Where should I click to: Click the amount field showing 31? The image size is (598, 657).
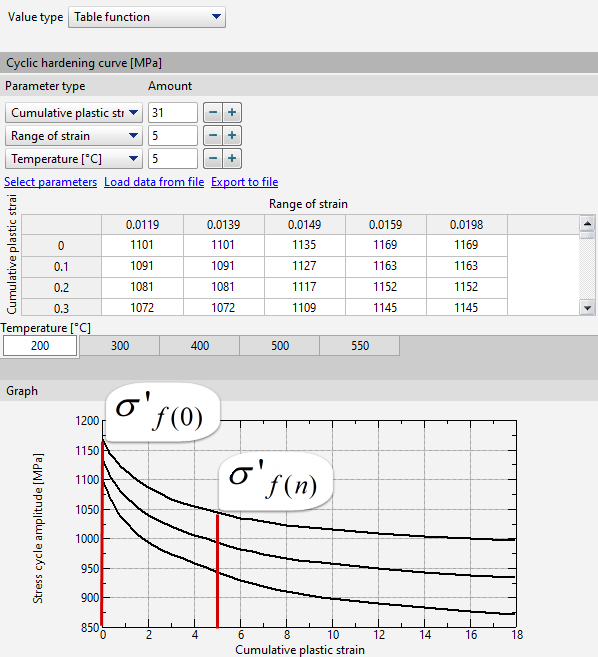(x=173, y=113)
